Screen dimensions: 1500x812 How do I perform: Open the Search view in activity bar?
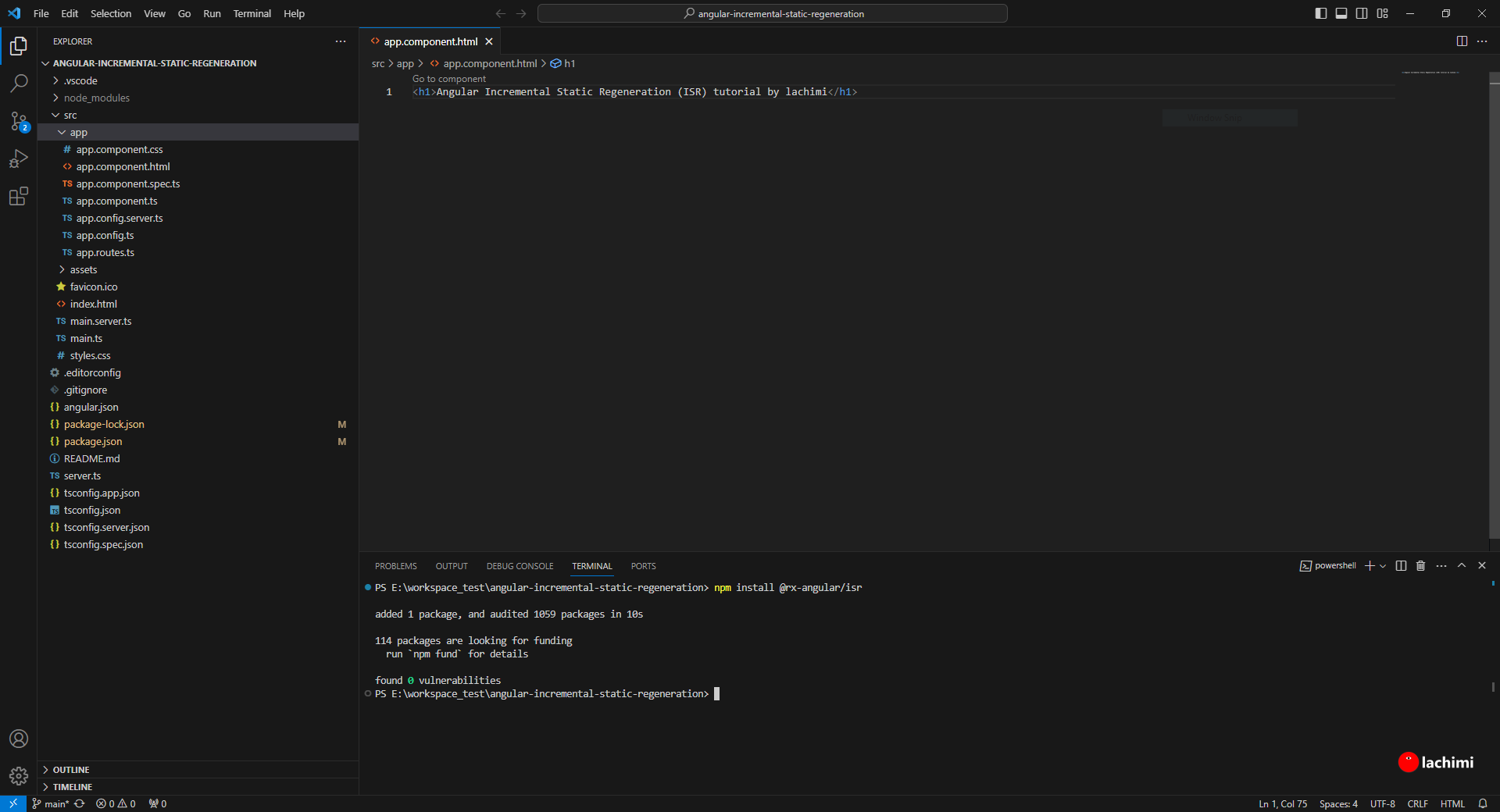(x=19, y=83)
